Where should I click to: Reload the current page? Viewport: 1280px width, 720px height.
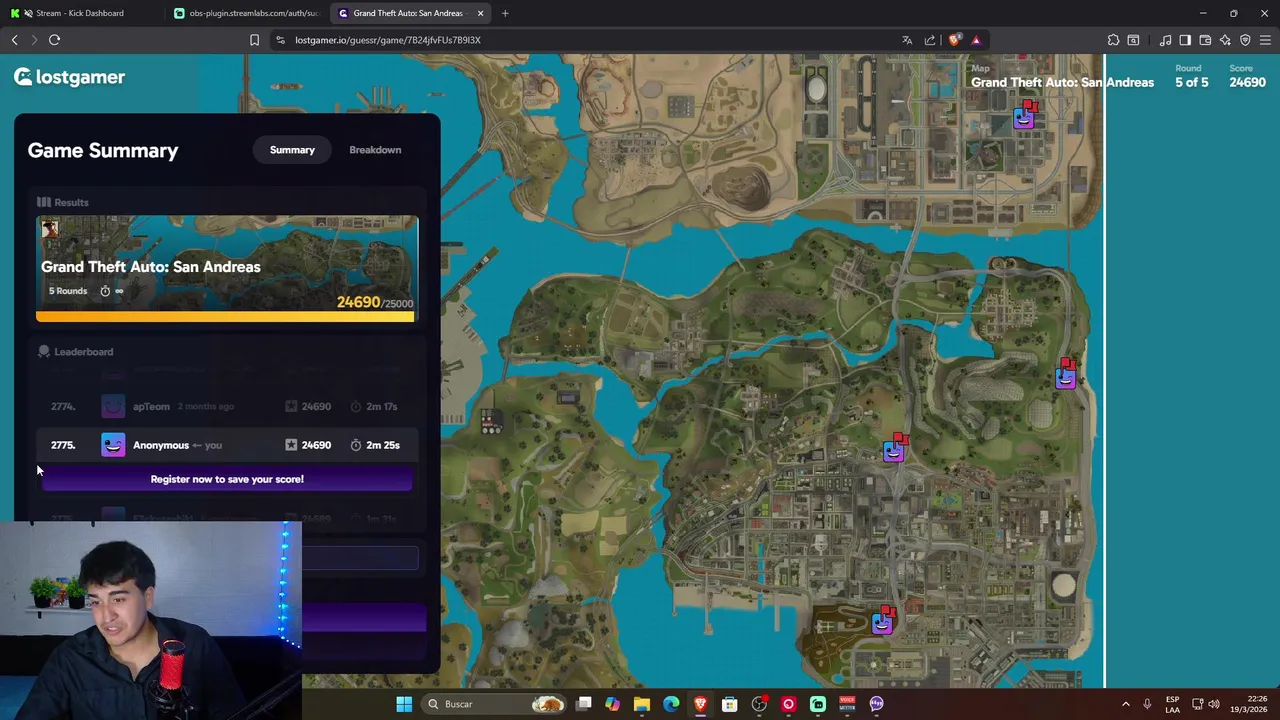55,40
